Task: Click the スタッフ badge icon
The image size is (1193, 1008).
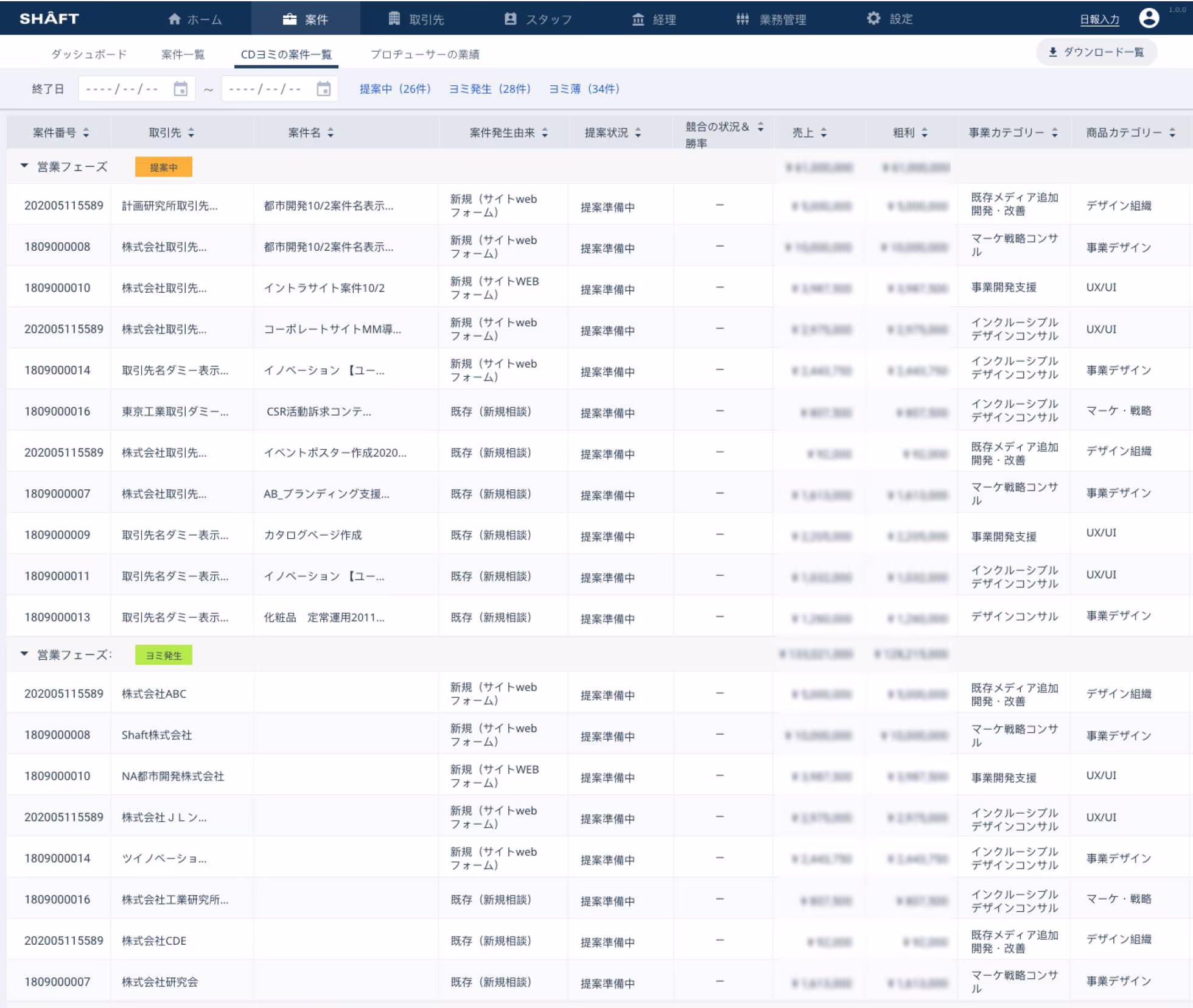Action: coord(511,19)
